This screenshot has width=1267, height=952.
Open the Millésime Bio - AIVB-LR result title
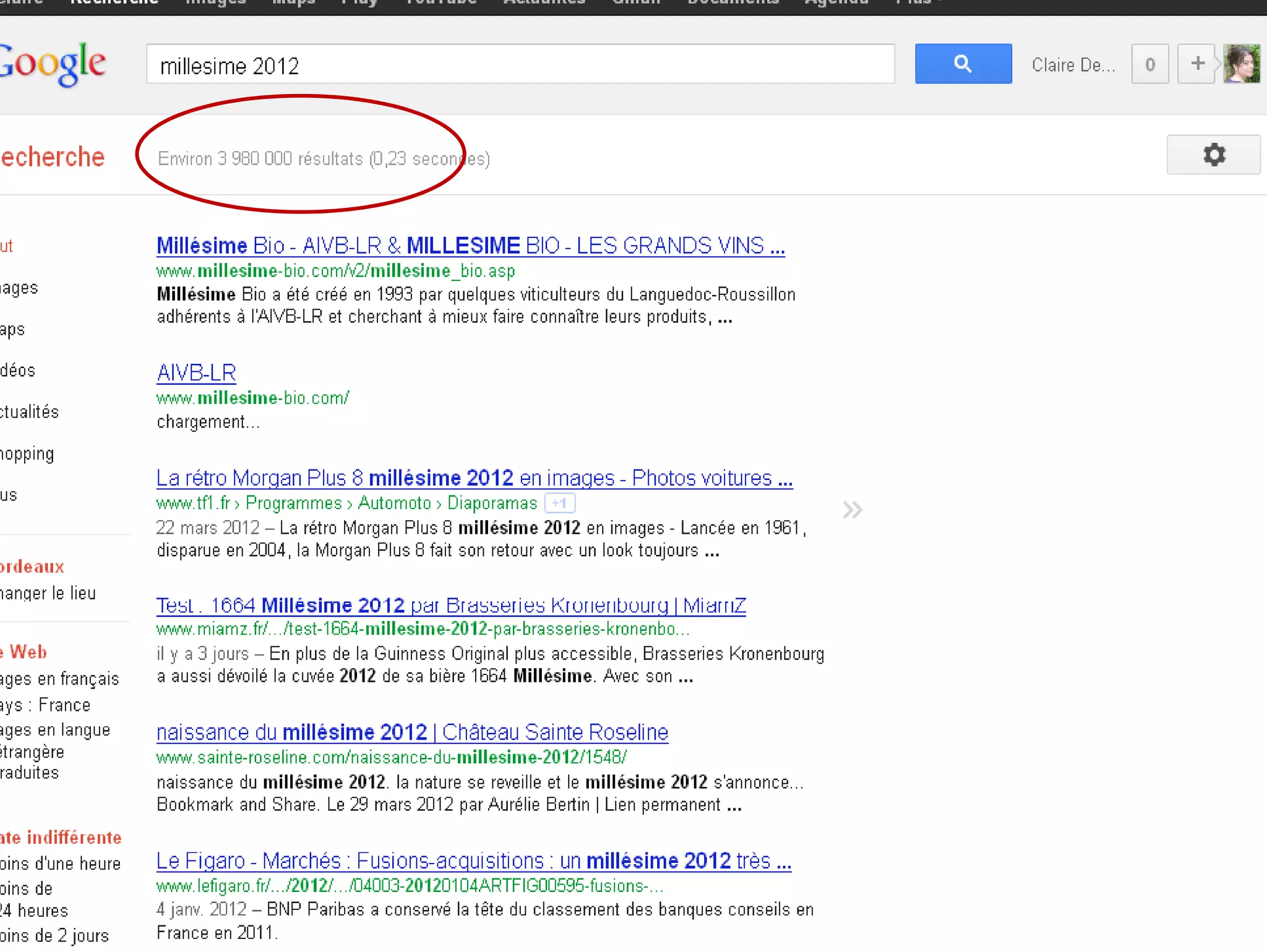pos(470,246)
